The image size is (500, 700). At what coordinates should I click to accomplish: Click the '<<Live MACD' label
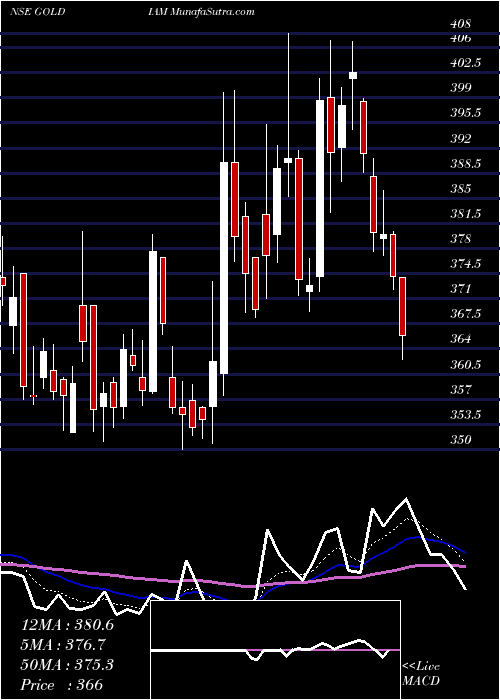coord(421,674)
